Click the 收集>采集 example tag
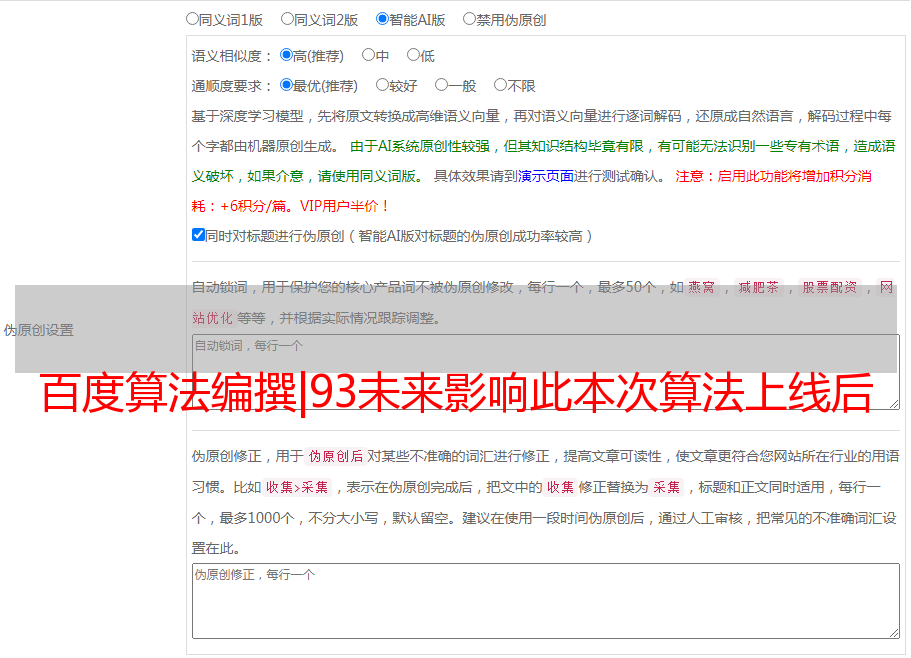Viewport: 911px width, 658px height. (297, 487)
